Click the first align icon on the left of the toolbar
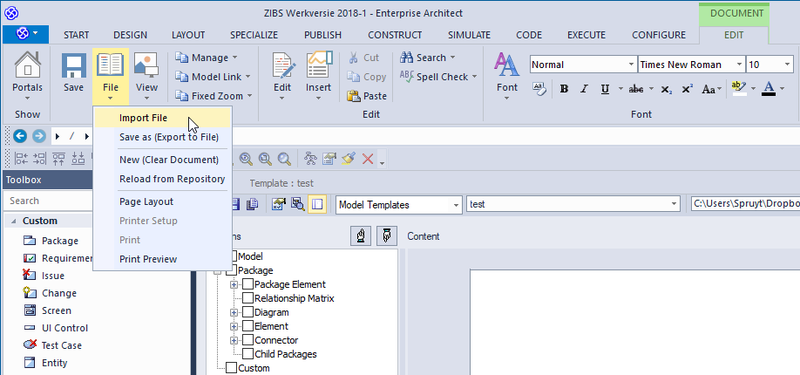The height and width of the screenshot is (375, 800). pos(21,159)
